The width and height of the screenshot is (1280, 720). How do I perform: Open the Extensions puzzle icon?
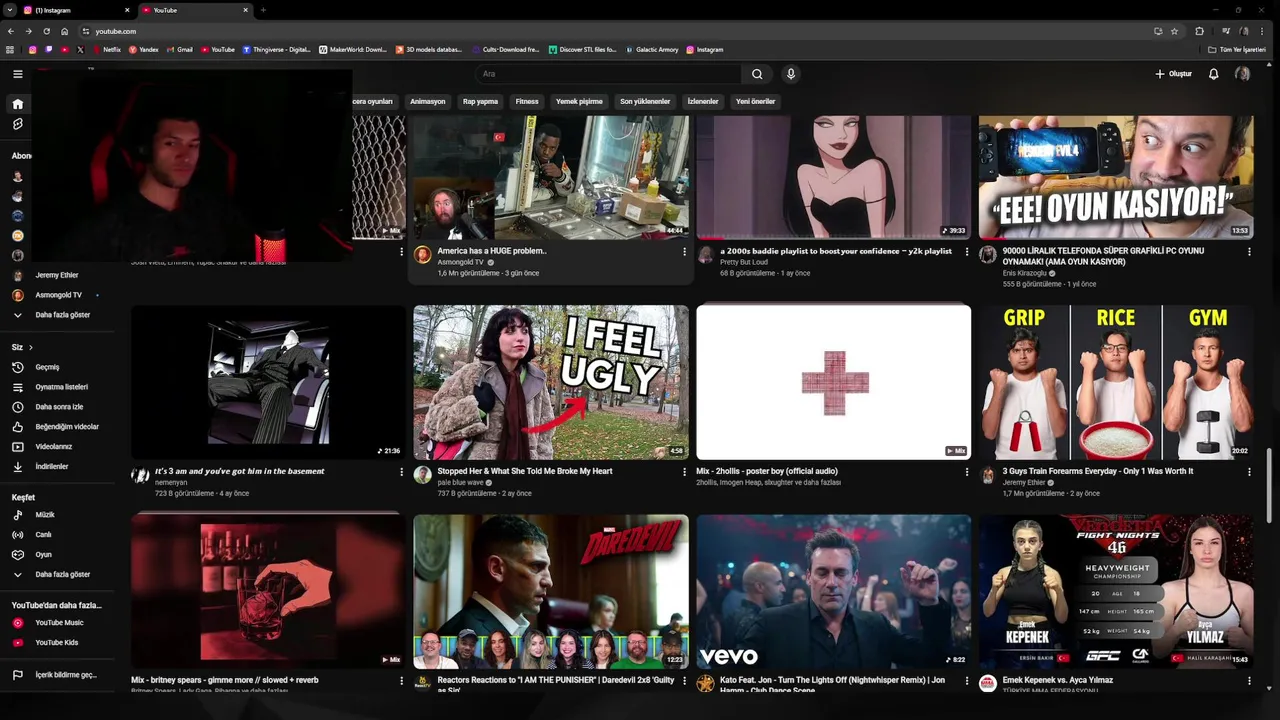tap(1199, 31)
